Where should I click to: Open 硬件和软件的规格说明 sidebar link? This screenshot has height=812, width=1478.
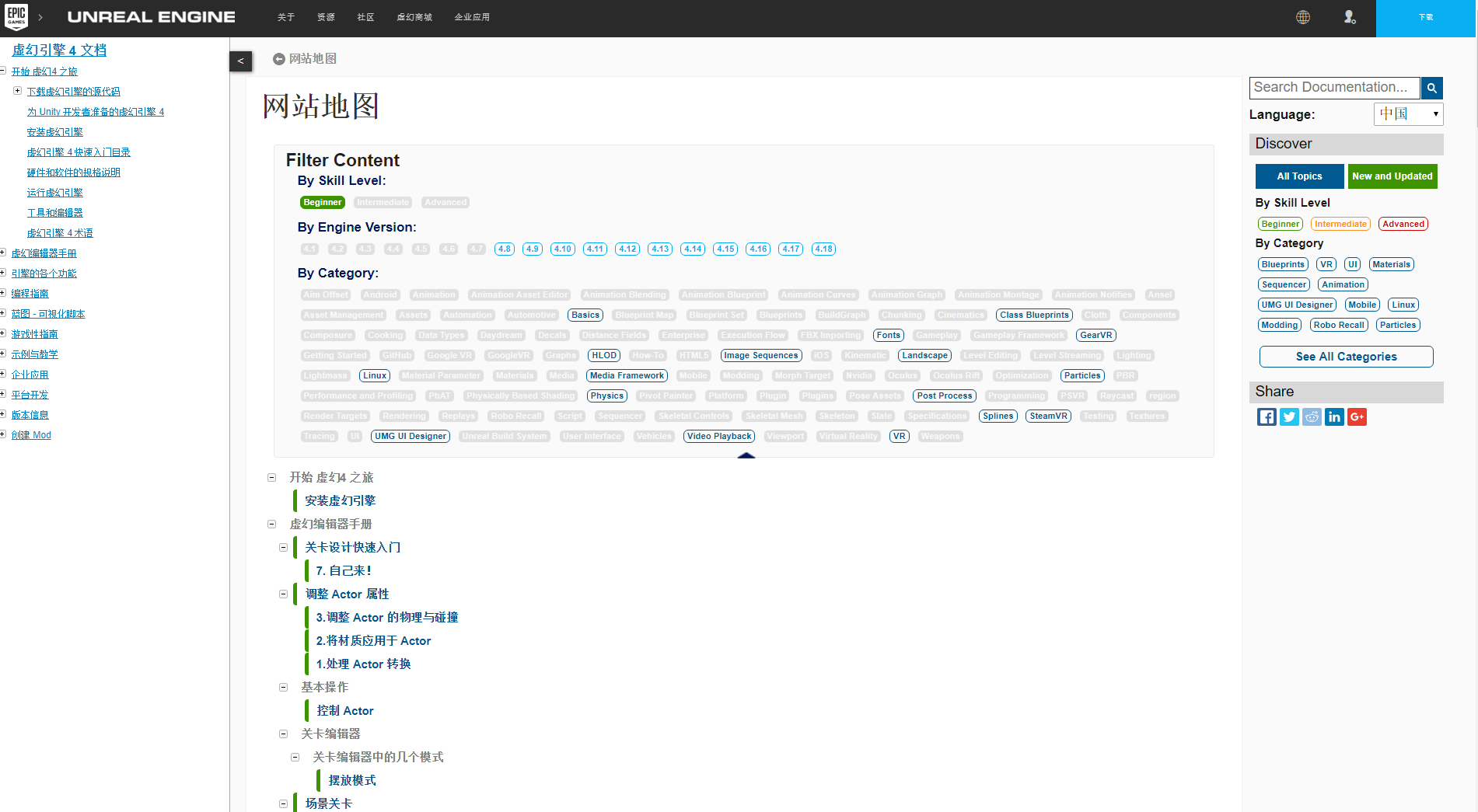click(74, 173)
